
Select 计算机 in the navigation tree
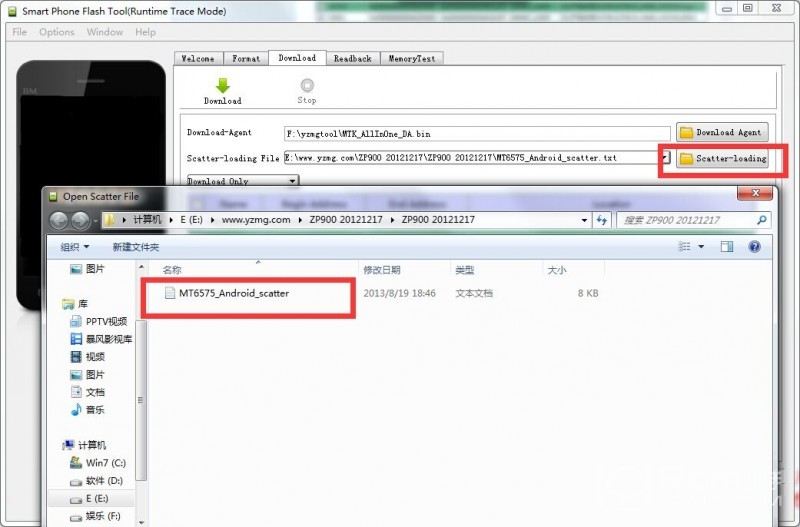(x=84, y=445)
